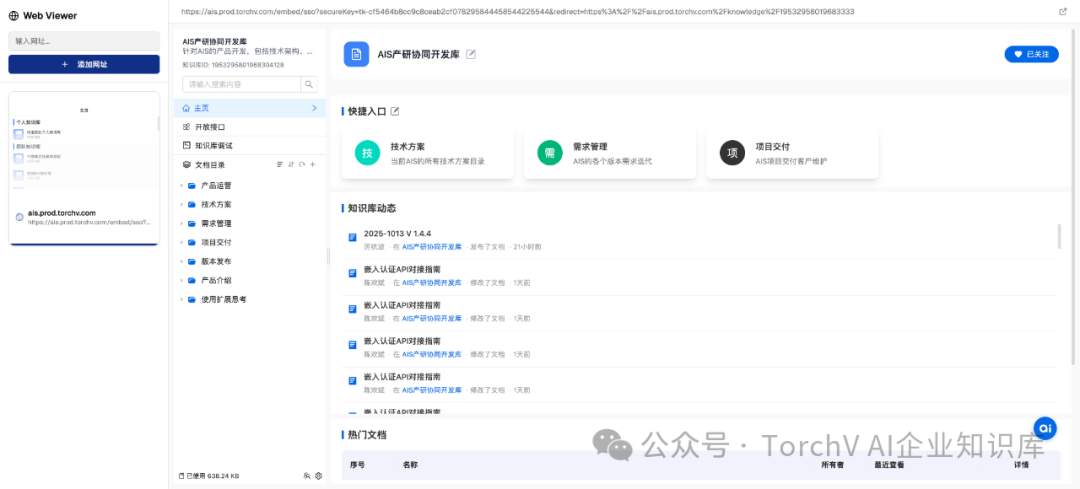Expand the 项目交付 folder arrow
The width and height of the screenshot is (1080, 489).
click(181, 242)
